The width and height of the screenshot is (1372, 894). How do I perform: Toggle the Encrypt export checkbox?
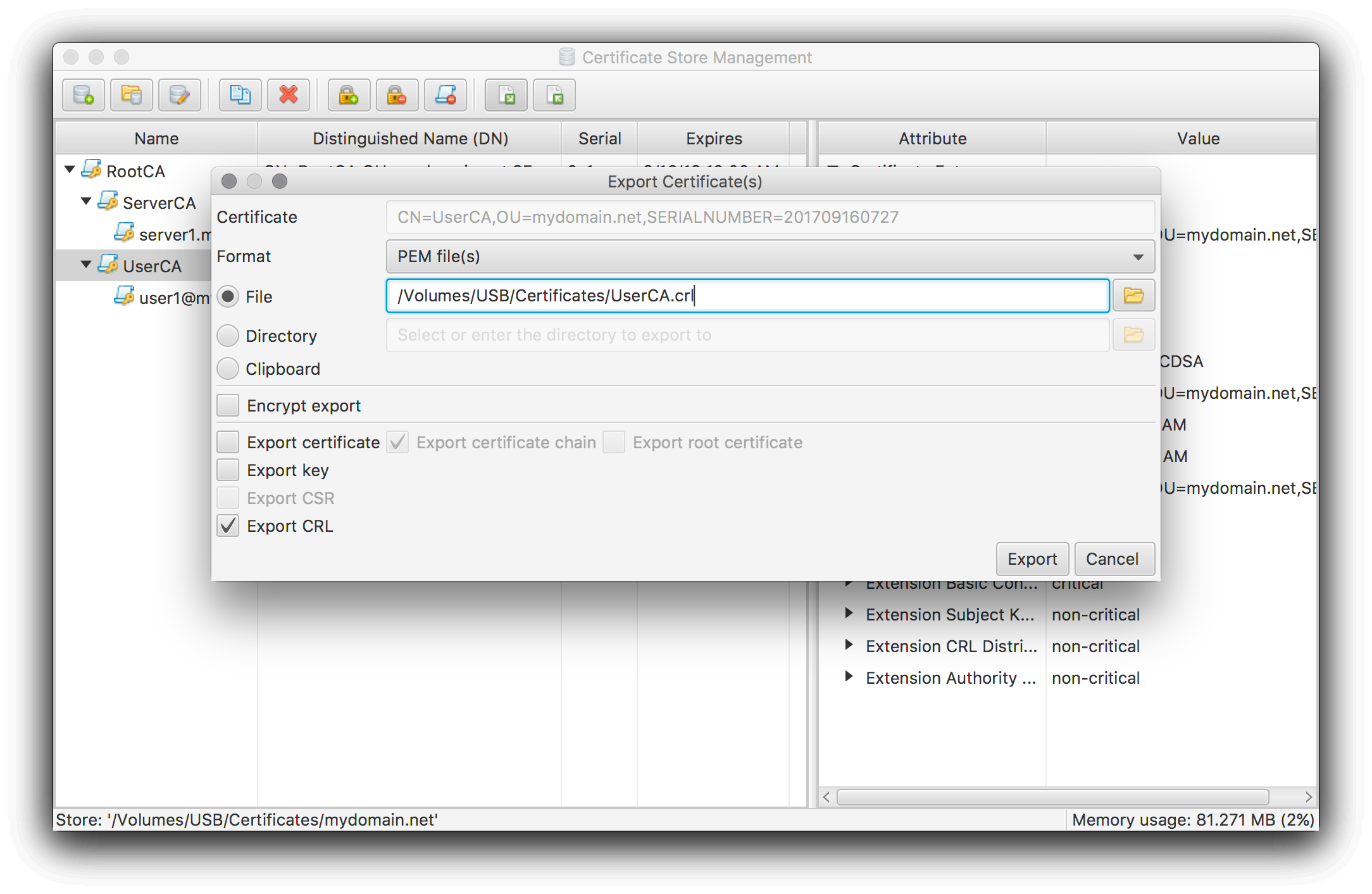point(228,407)
